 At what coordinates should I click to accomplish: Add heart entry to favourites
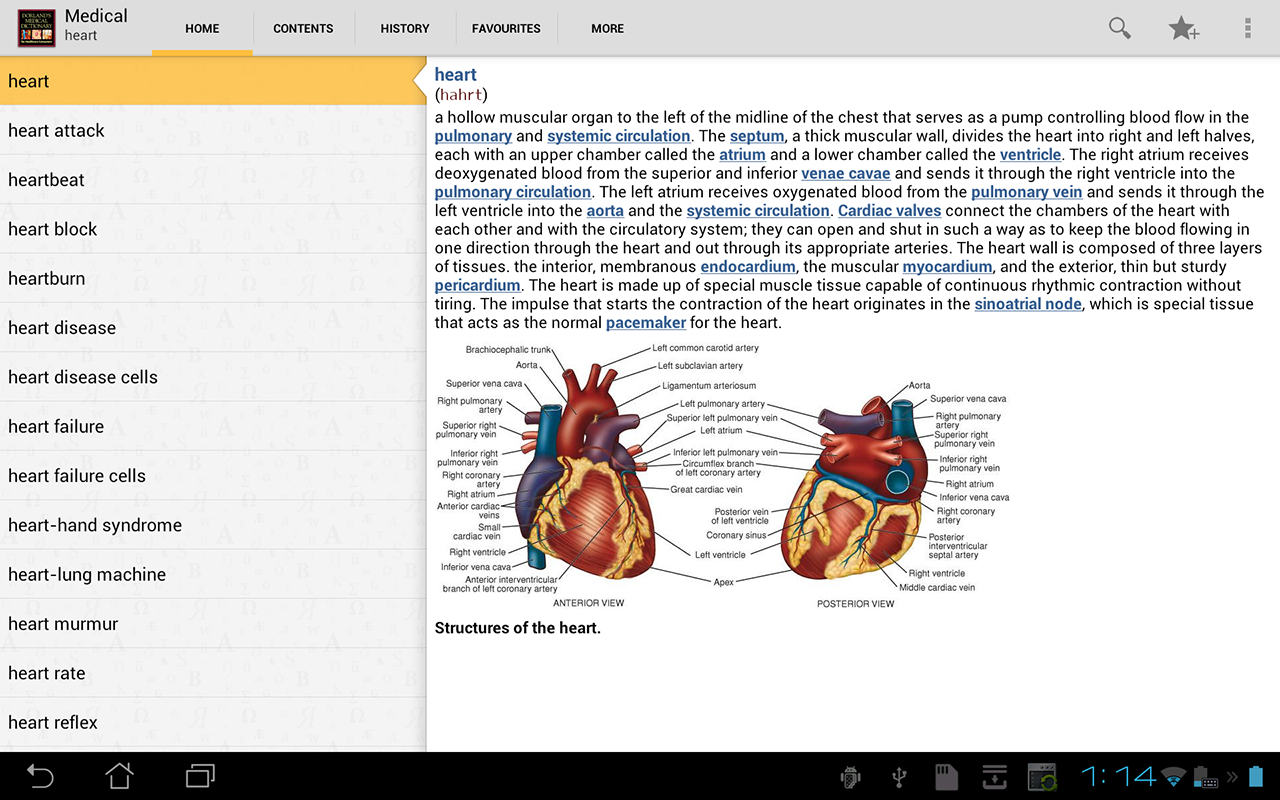(x=1183, y=28)
